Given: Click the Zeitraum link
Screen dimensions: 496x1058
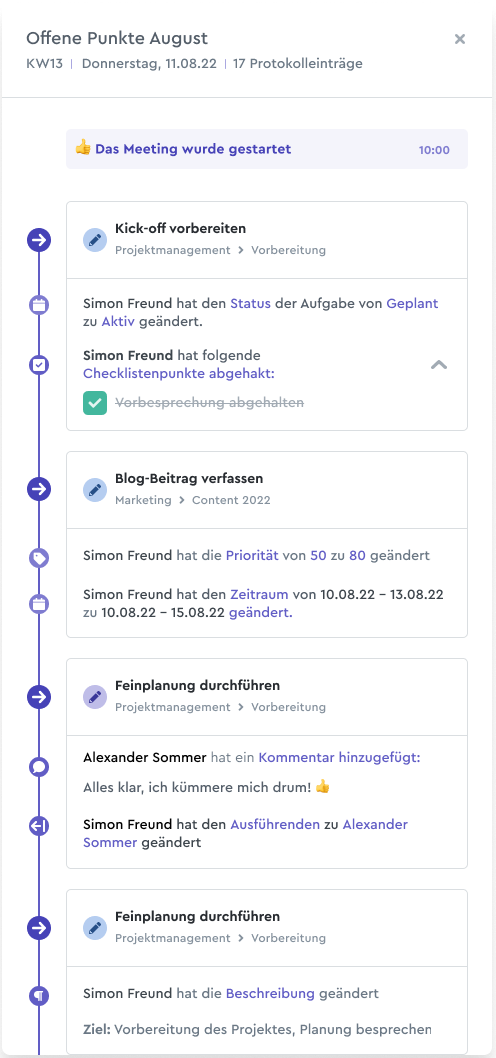Looking at the screenshot, I should point(259,594).
